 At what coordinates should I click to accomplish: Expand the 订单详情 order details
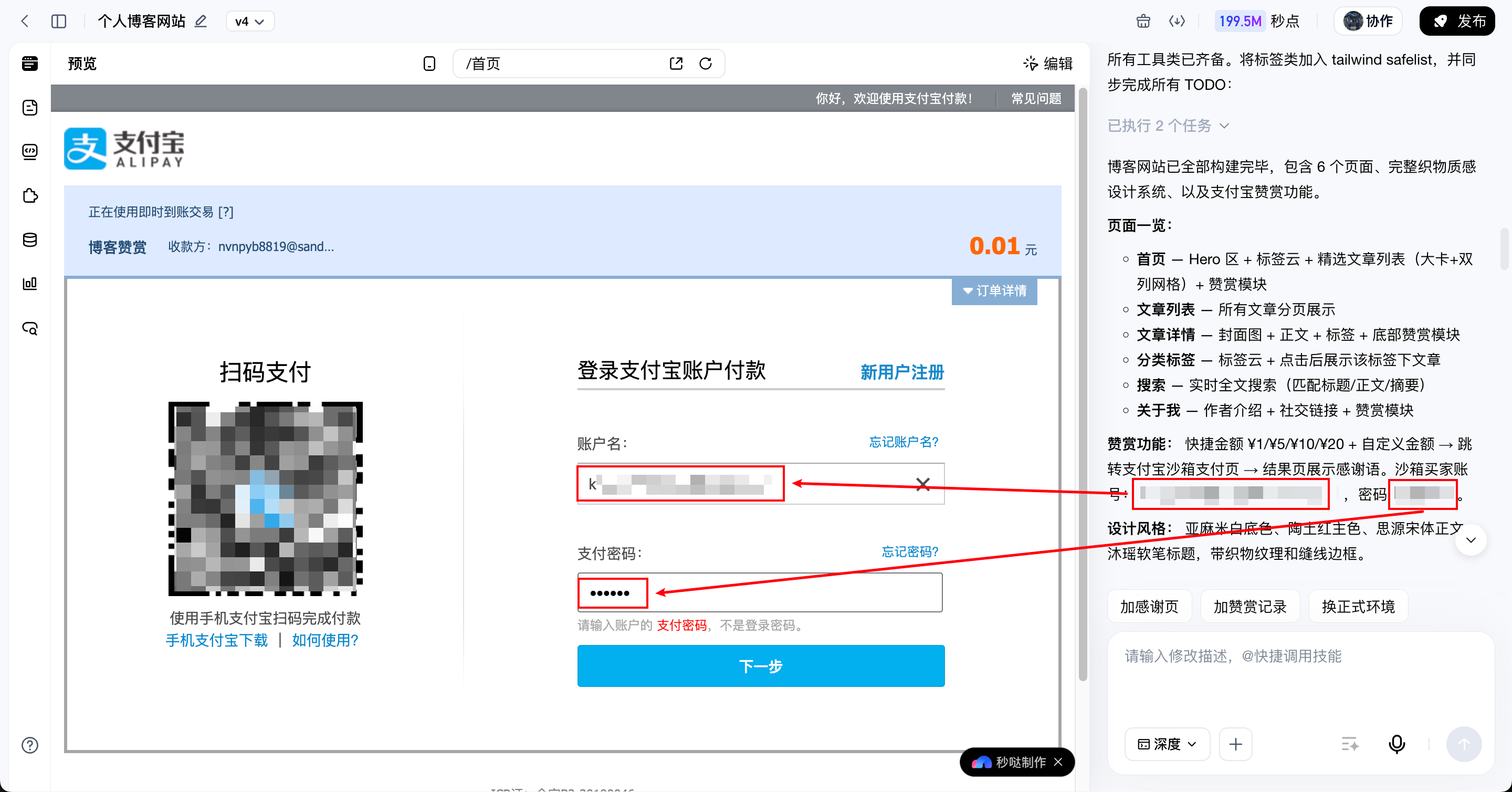994,290
